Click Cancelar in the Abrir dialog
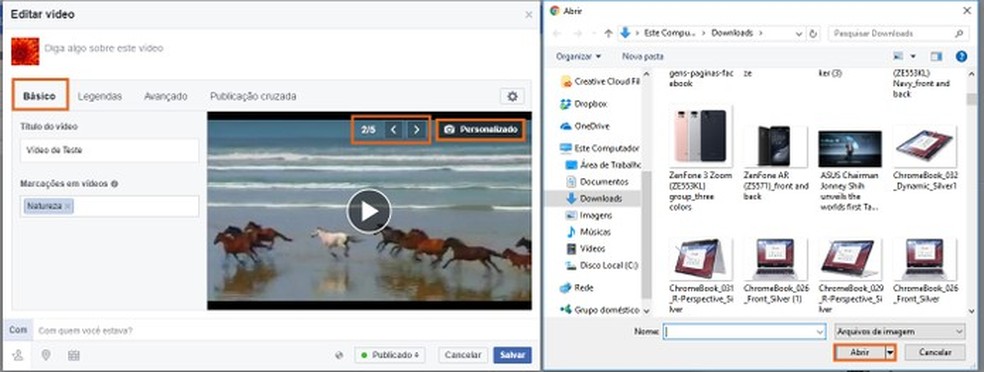 click(935, 353)
